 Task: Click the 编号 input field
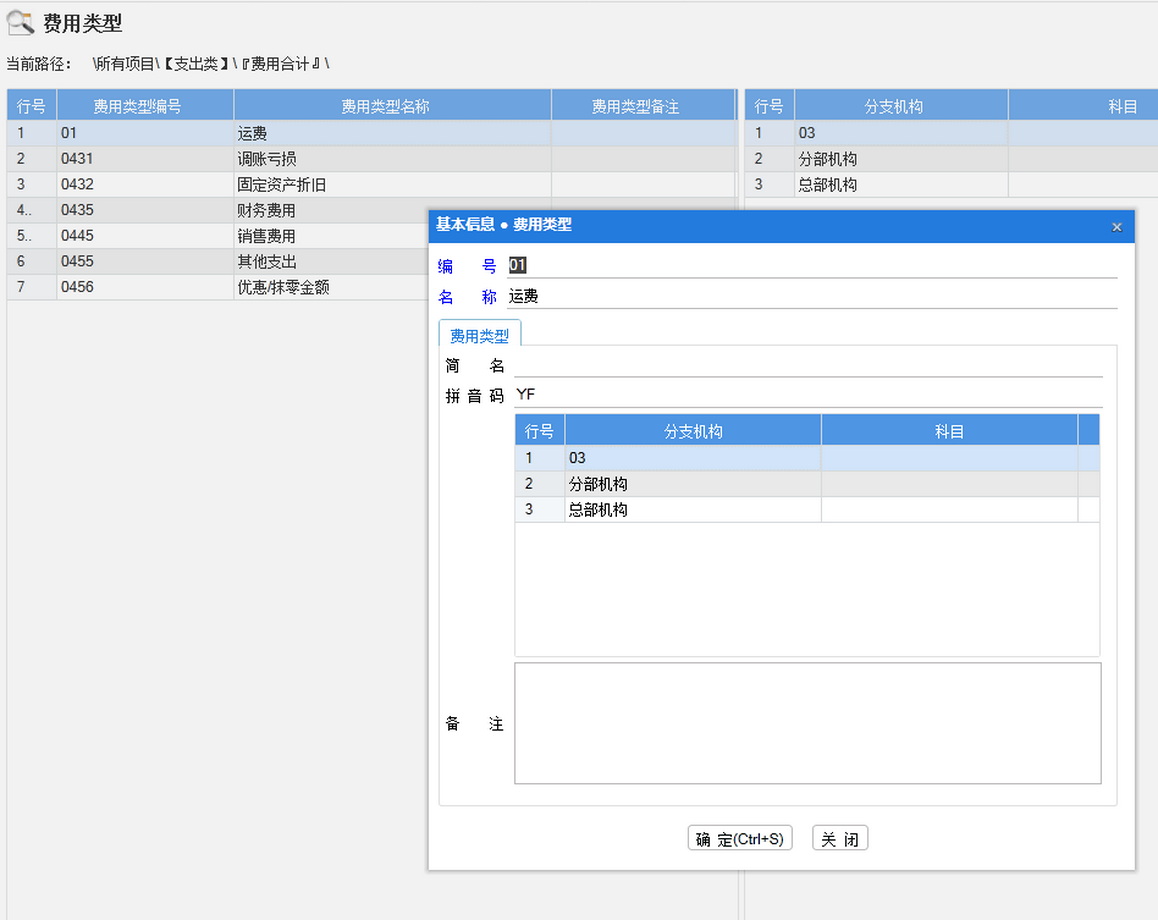coord(810,265)
